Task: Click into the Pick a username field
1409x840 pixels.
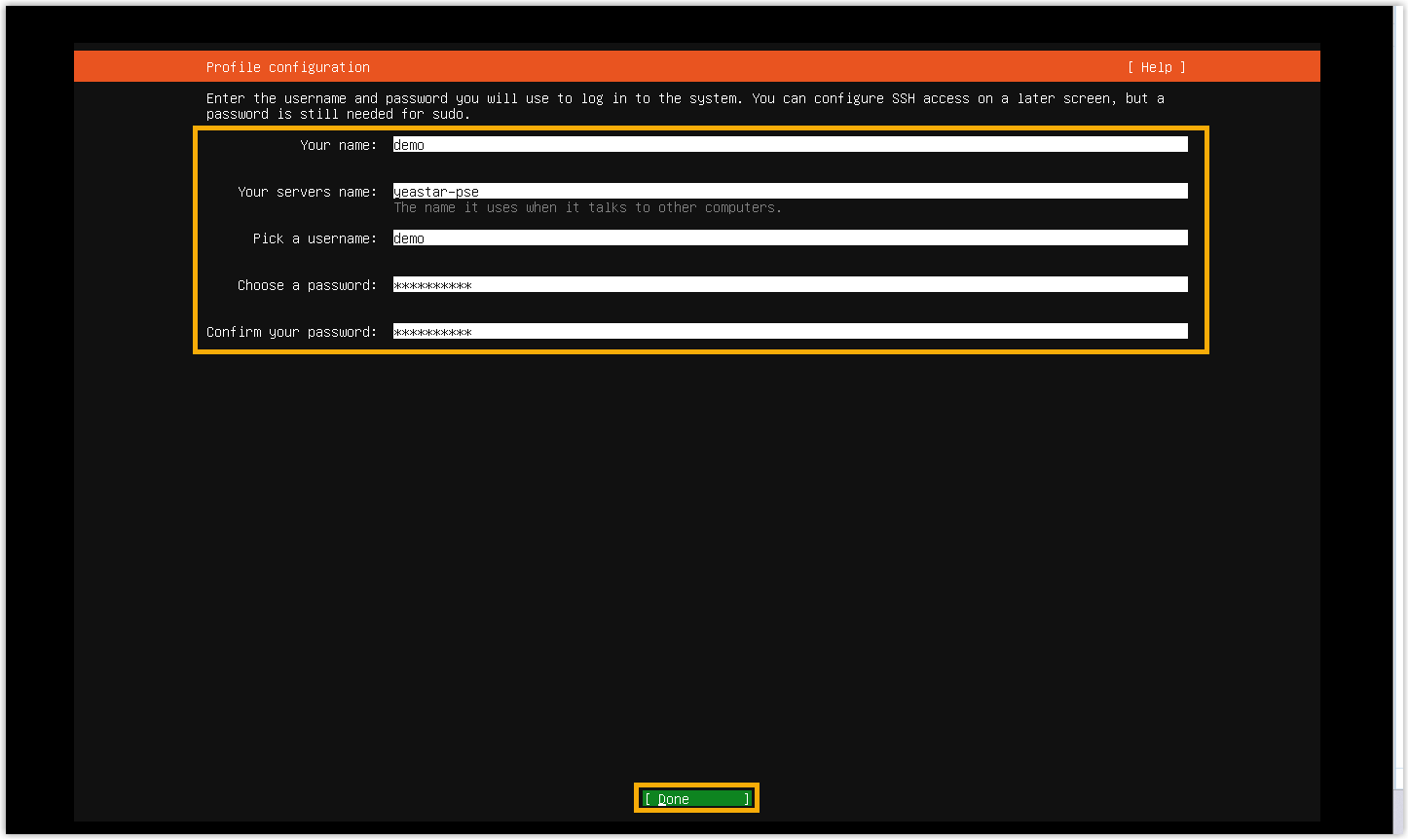Action: (x=789, y=238)
